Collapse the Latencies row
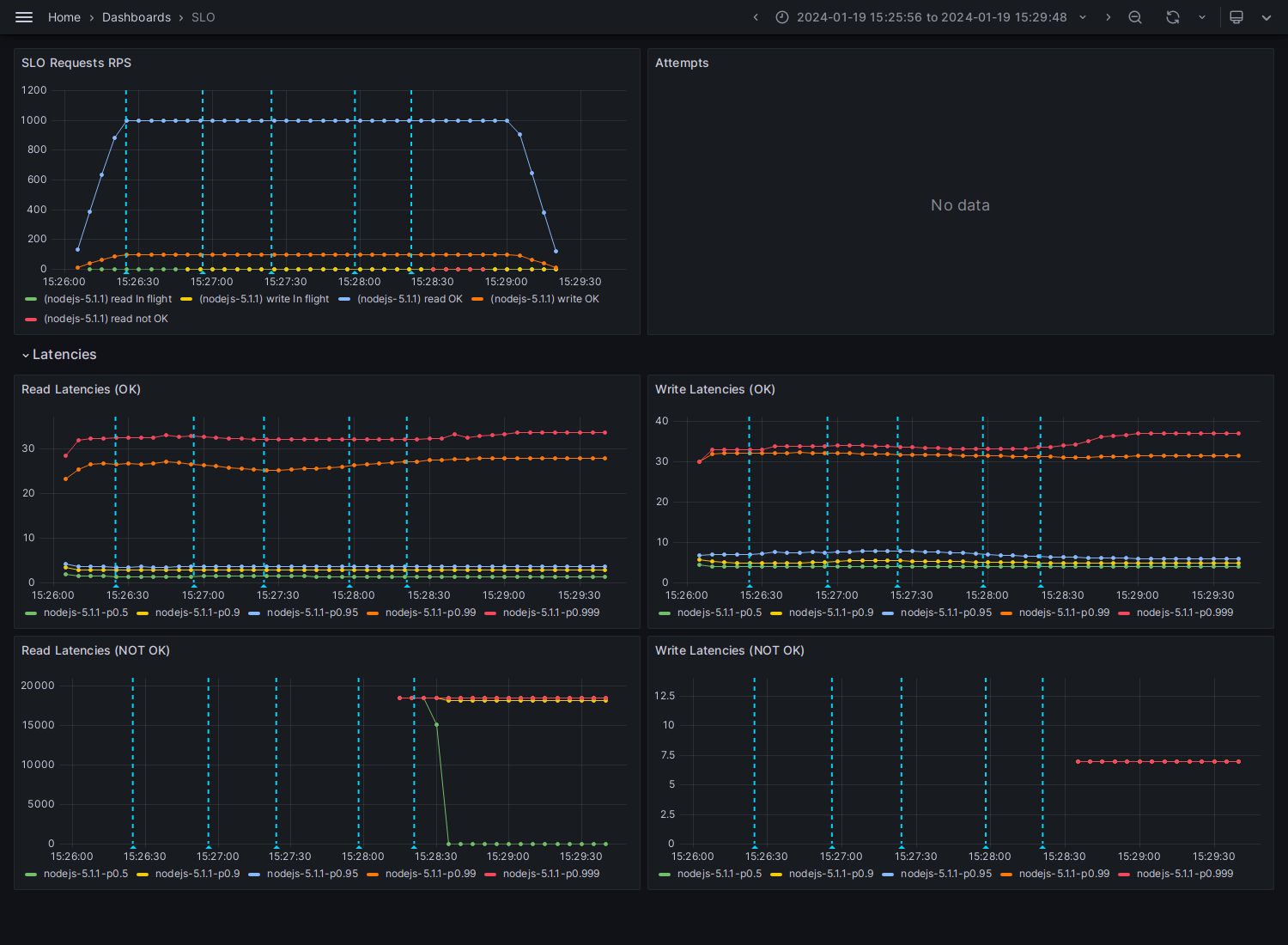Screen dimensions: 1288x945 [x=59, y=355]
